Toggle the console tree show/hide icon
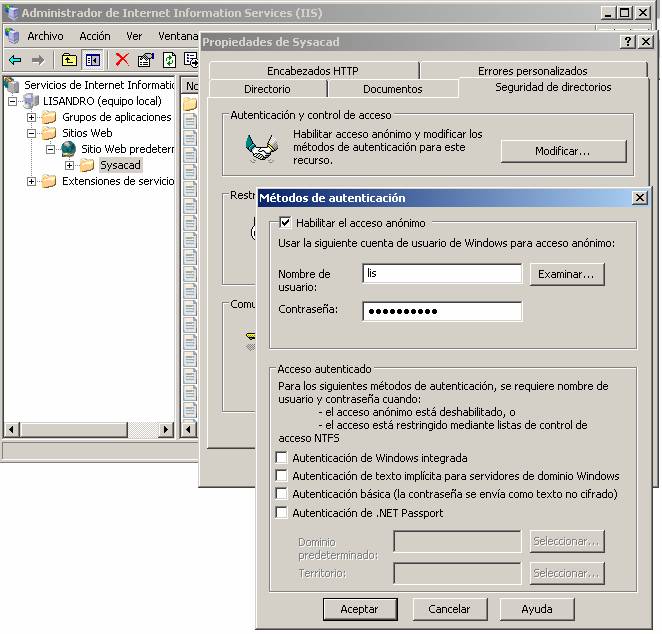The height and width of the screenshot is (634, 662). 92,60
